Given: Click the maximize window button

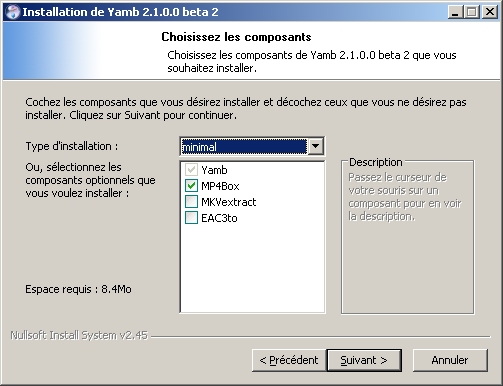Looking at the screenshot, I should (x=472, y=12).
